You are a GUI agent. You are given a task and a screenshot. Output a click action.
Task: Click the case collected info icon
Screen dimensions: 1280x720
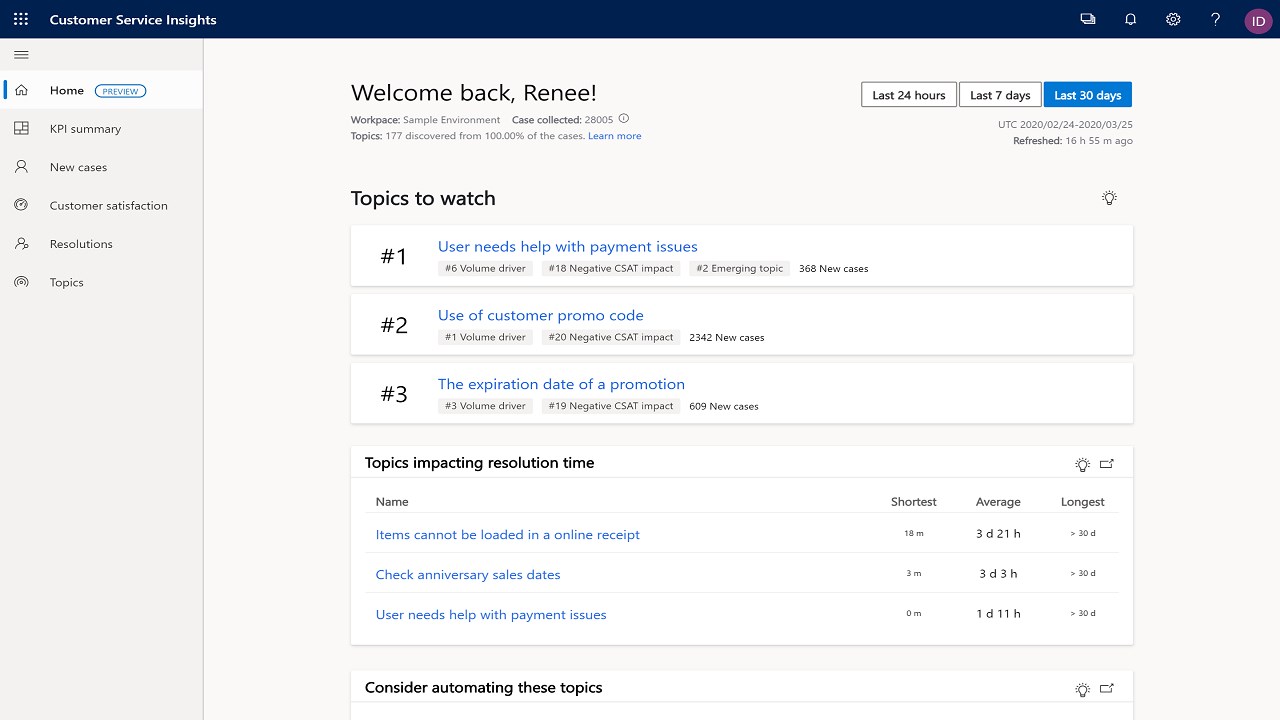click(x=624, y=119)
